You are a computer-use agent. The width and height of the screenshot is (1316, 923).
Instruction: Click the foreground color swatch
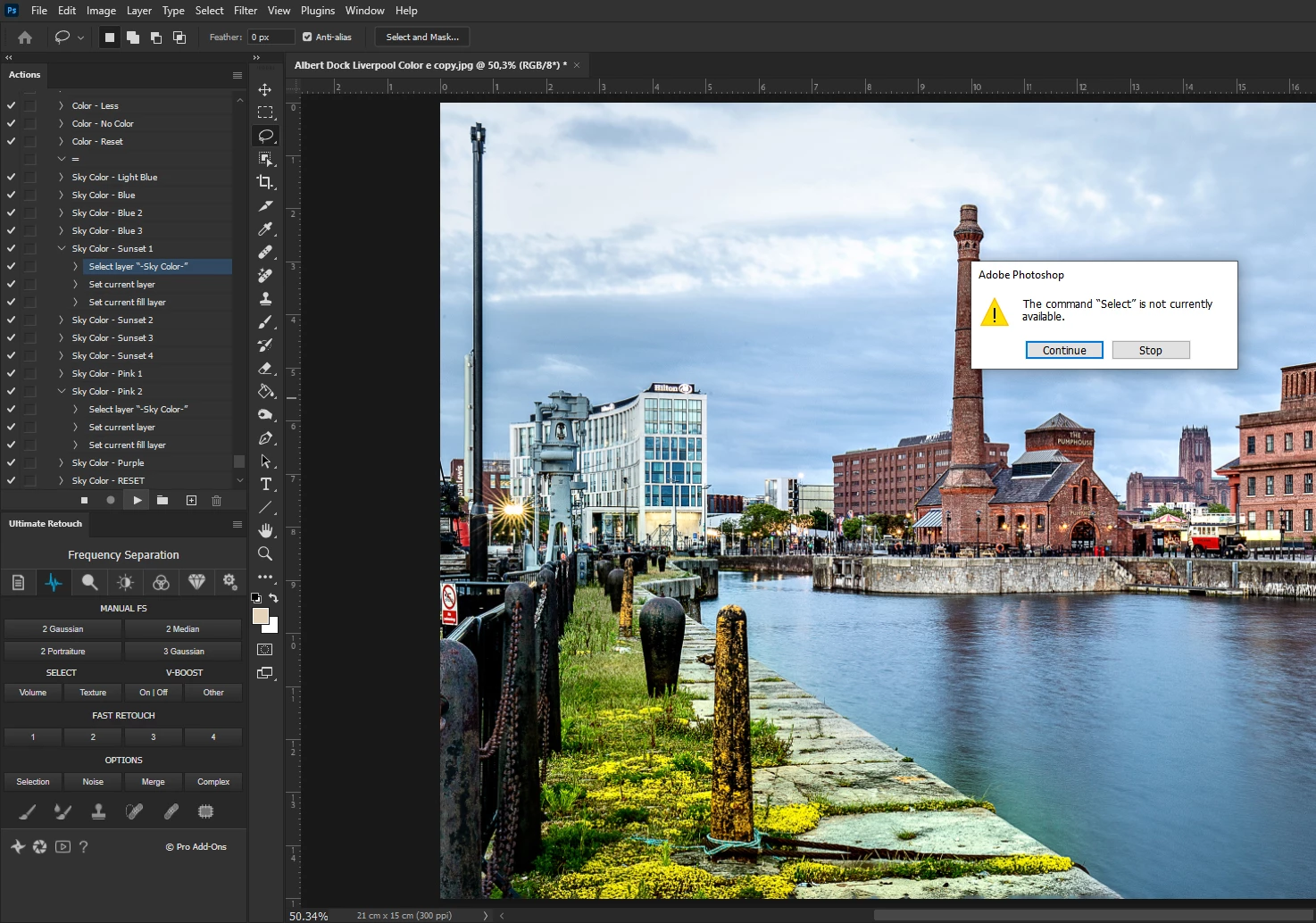click(261, 616)
